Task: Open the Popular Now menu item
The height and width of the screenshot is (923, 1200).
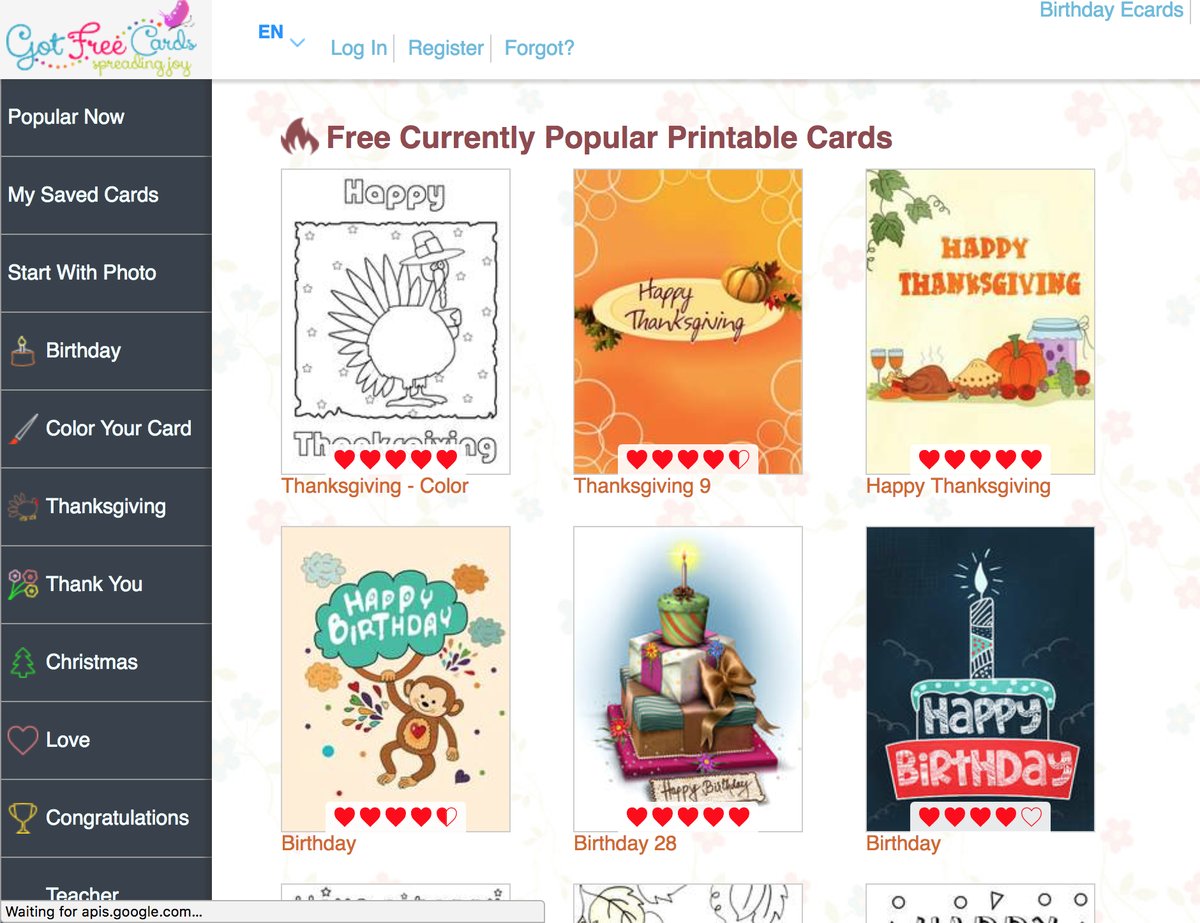Action: pyautogui.click(x=106, y=117)
